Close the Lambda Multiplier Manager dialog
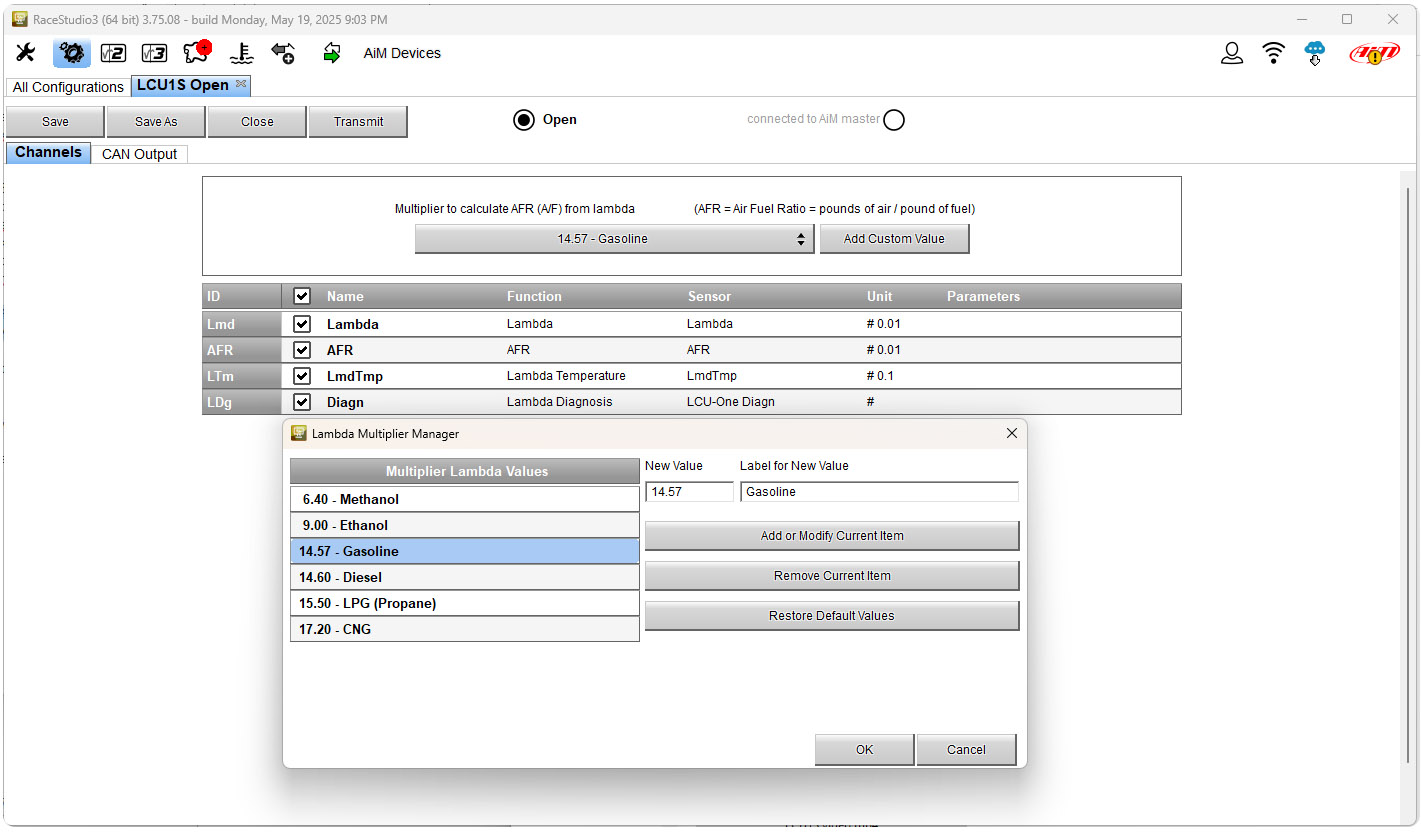The height and width of the screenshot is (832, 1421). pos(1011,433)
